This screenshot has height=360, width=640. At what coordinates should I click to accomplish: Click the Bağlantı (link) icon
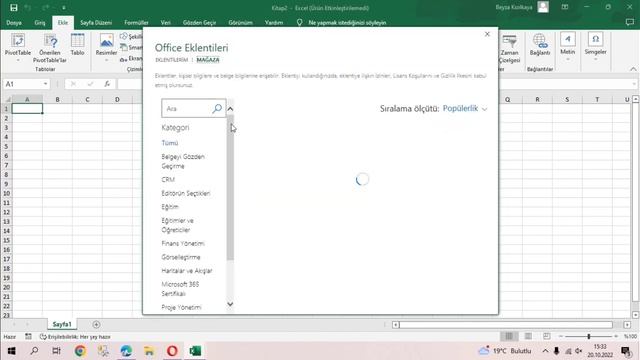540,44
